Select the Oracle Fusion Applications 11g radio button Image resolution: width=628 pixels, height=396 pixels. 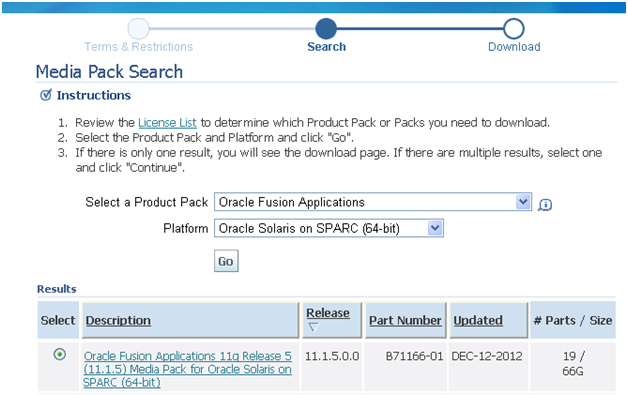60,354
